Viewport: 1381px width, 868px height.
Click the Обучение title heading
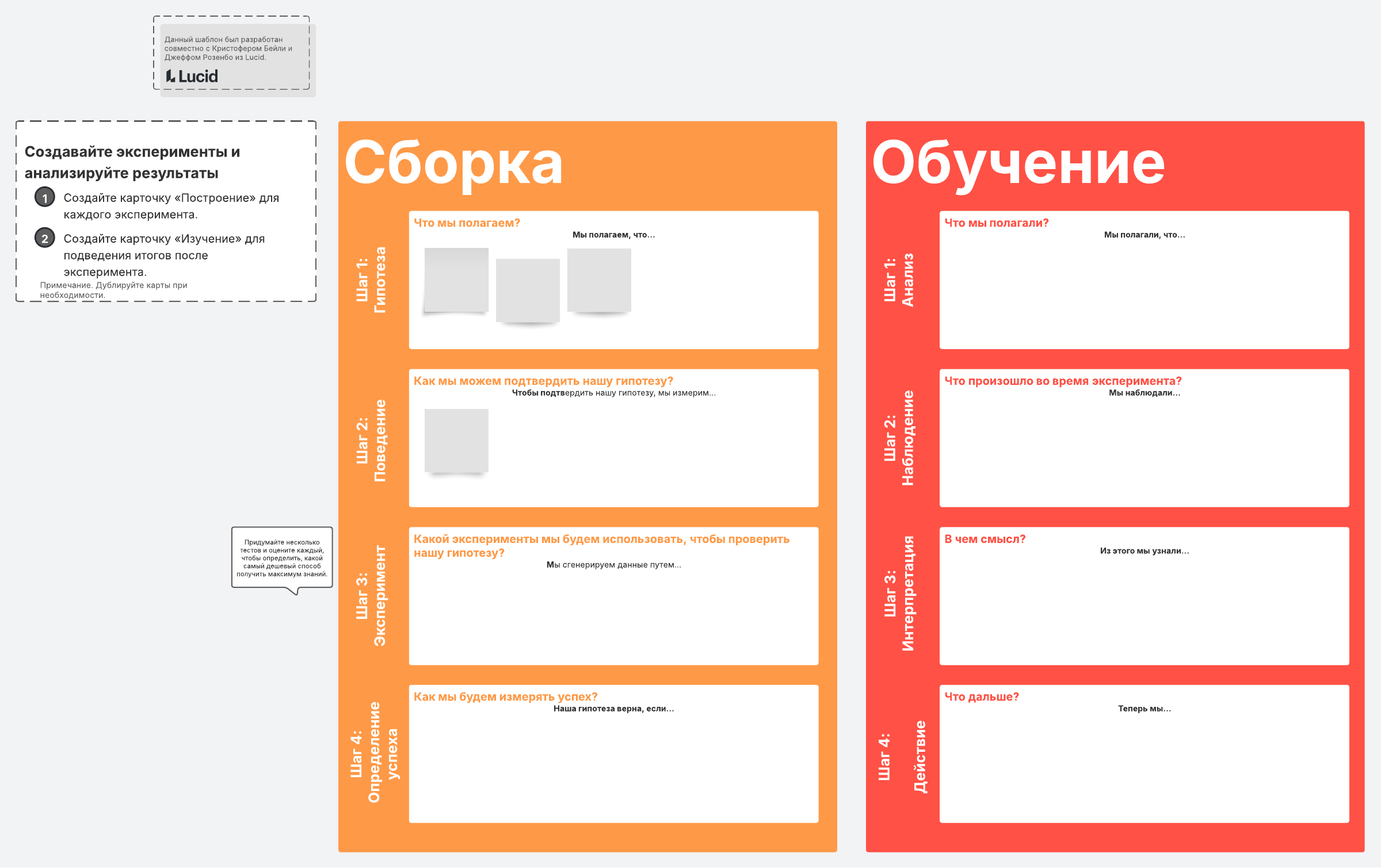coord(1018,163)
